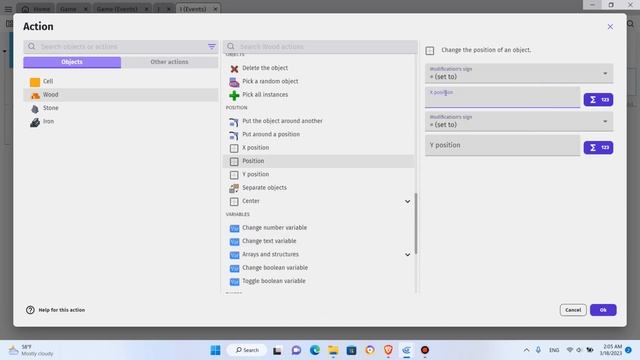Choose Separate objects action

coord(319,188)
